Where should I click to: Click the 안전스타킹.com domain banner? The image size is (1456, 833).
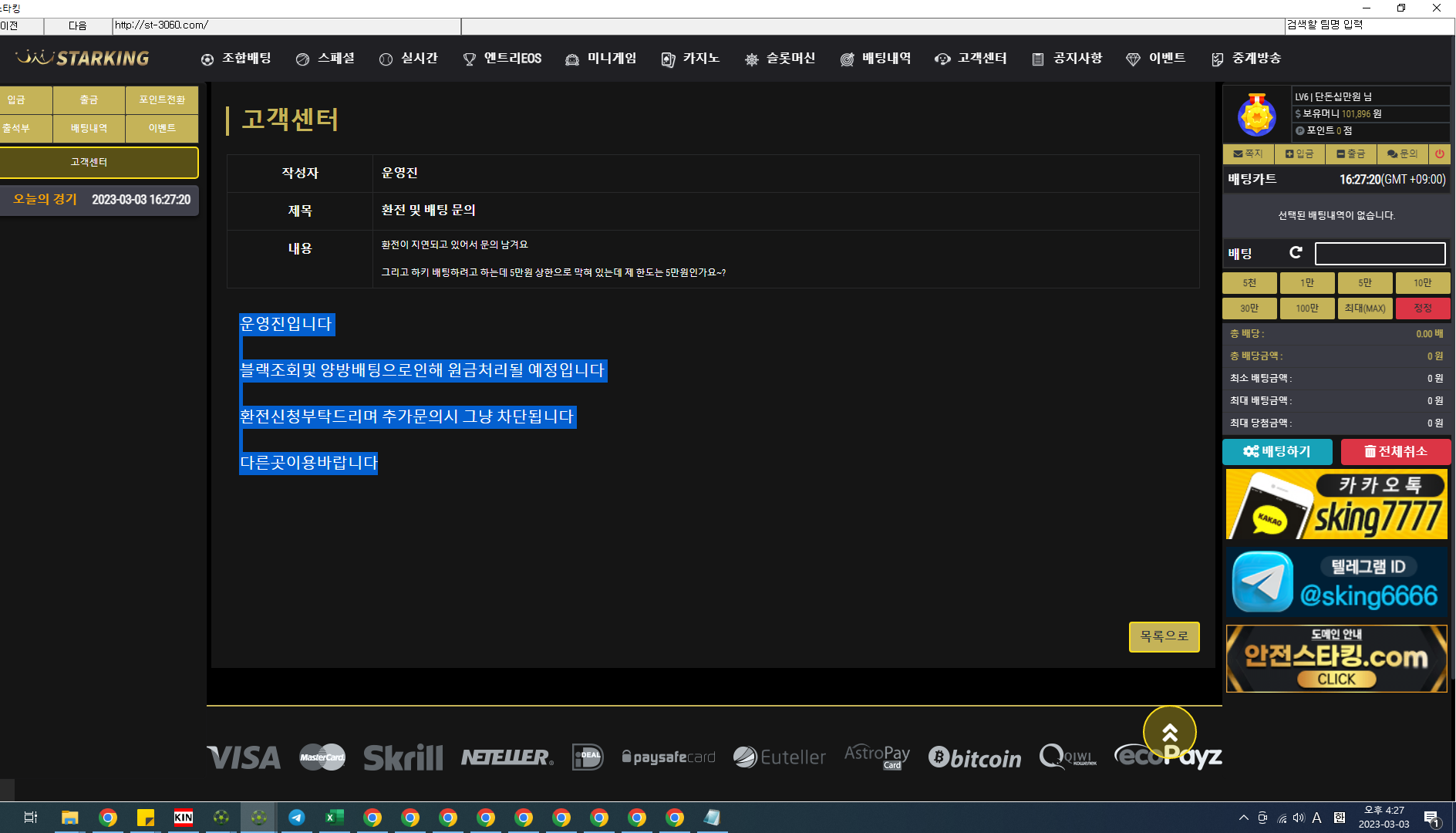coord(1336,659)
